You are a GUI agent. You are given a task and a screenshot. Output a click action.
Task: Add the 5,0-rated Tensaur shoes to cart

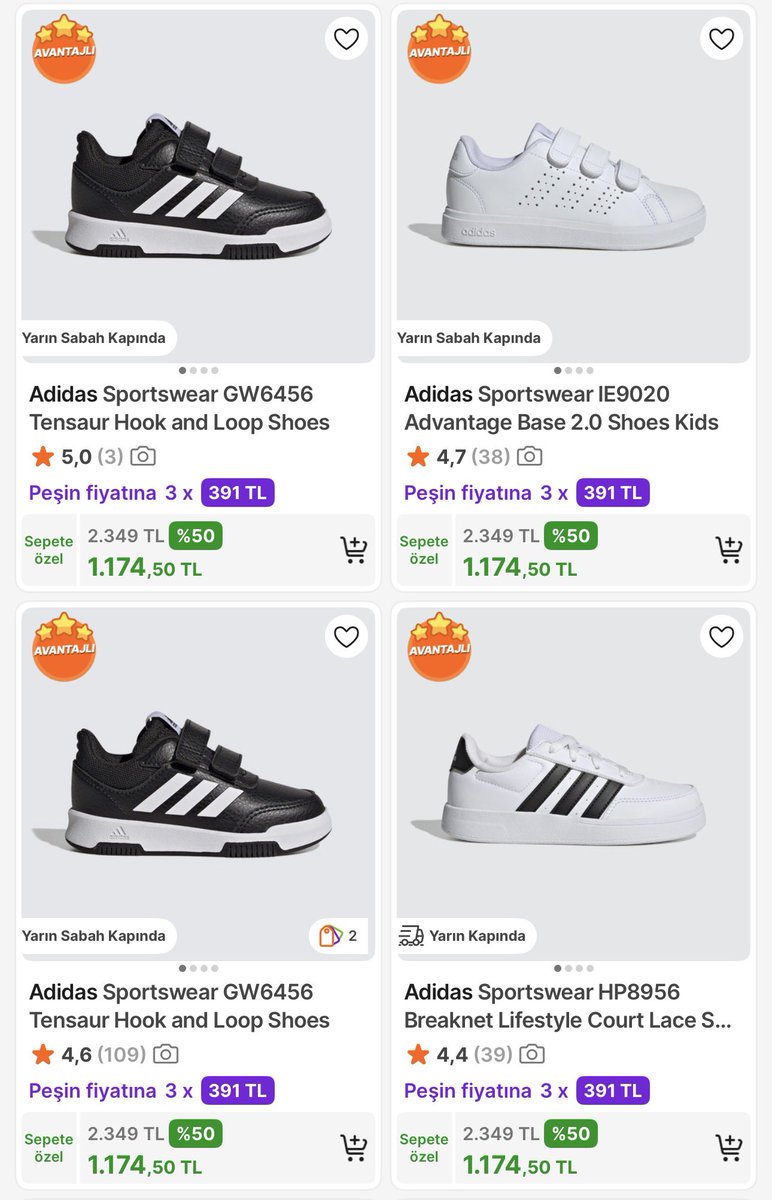tap(353, 550)
